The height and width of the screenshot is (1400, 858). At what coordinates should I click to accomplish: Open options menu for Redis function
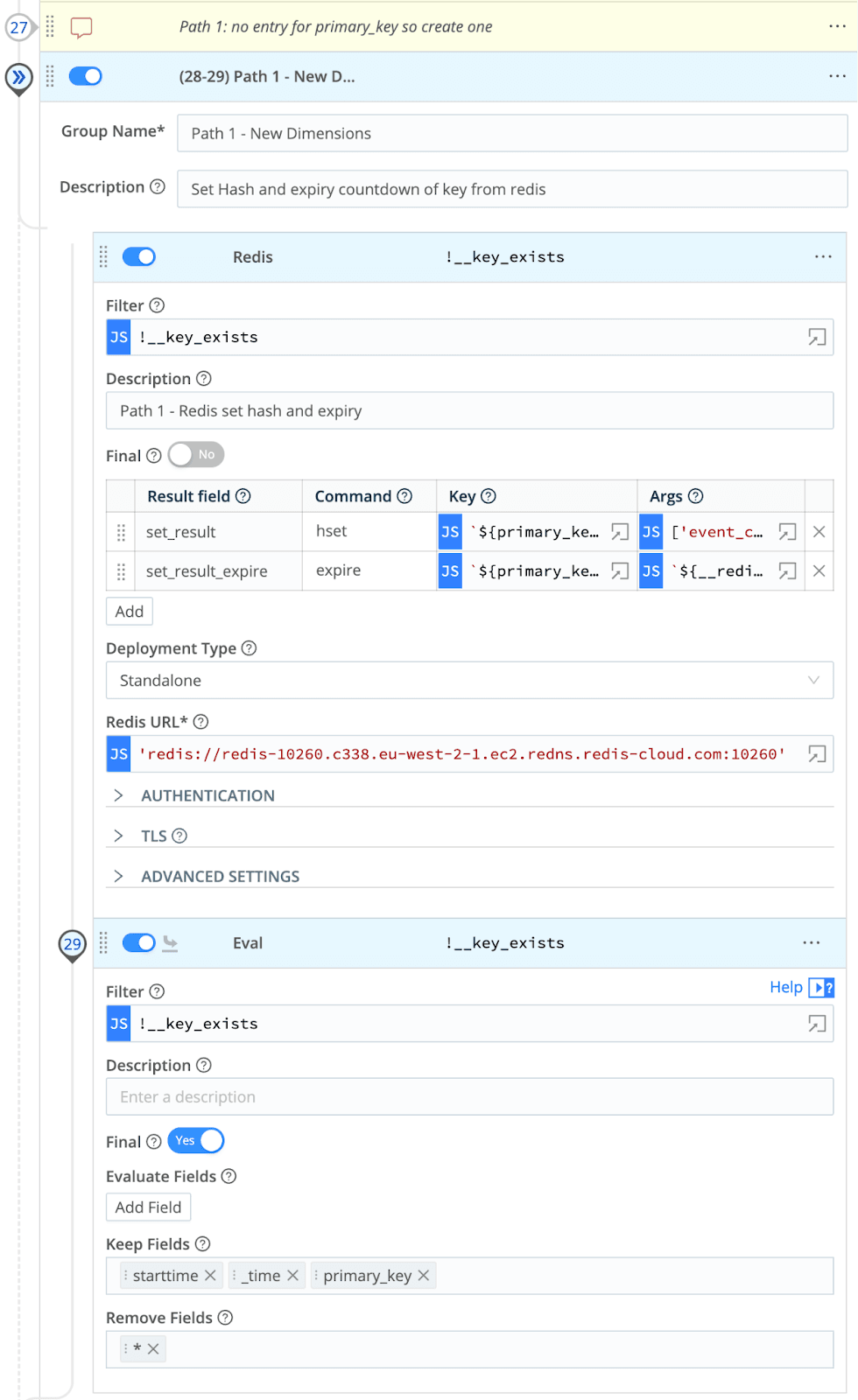click(x=823, y=257)
